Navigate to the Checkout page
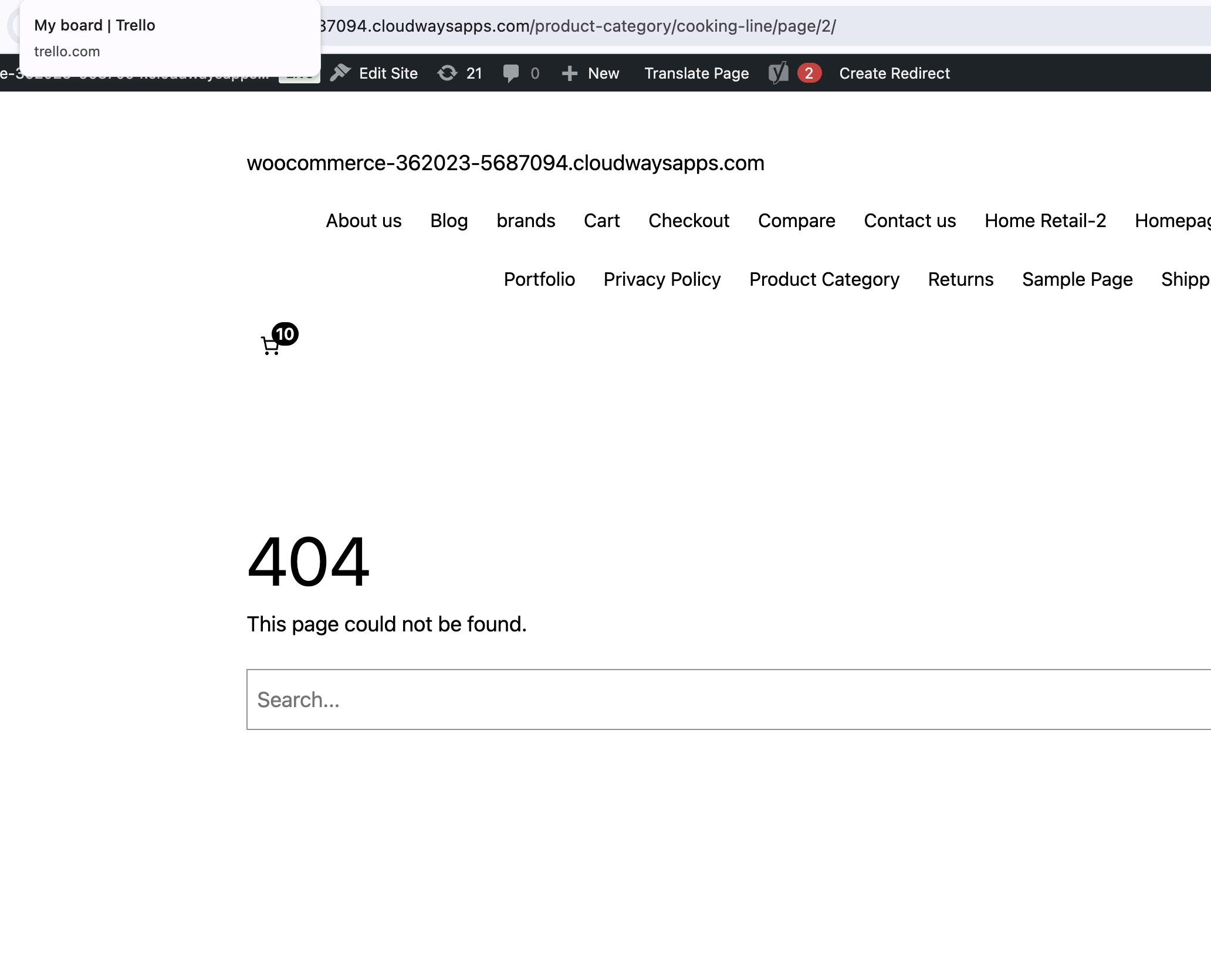Image resolution: width=1211 pixels, height=980 pixels. pyautogui.click(x=689, y=221)
